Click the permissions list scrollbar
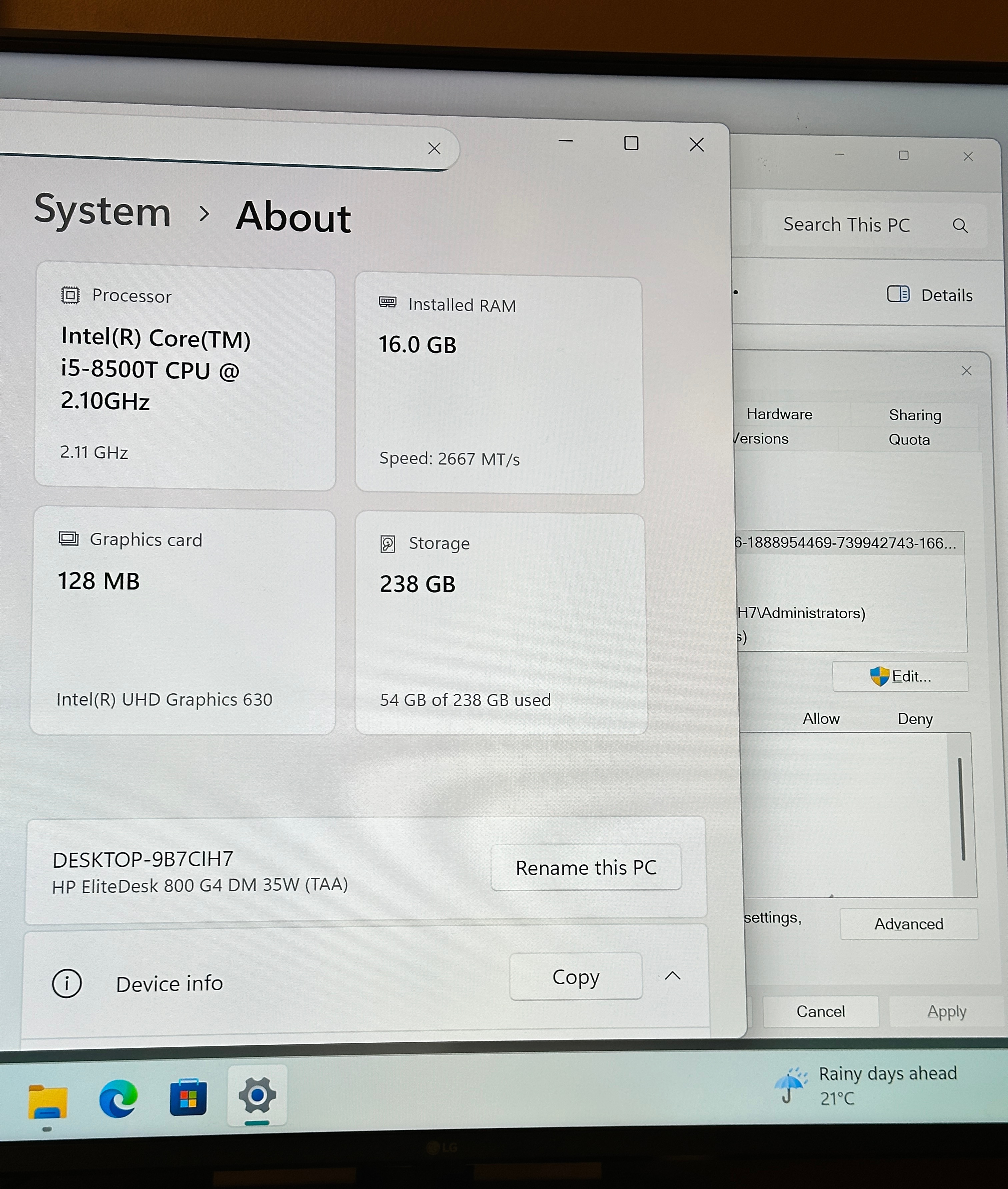This screenshot has height=1189, width=1008. [x=962, y=809]
